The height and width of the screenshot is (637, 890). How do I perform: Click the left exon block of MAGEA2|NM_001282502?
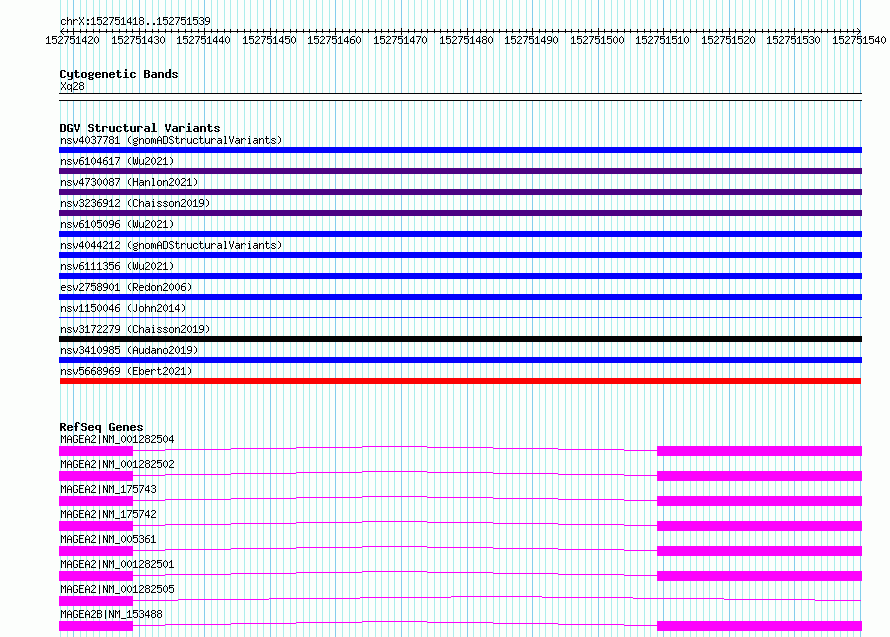click(x=96, y=476)
